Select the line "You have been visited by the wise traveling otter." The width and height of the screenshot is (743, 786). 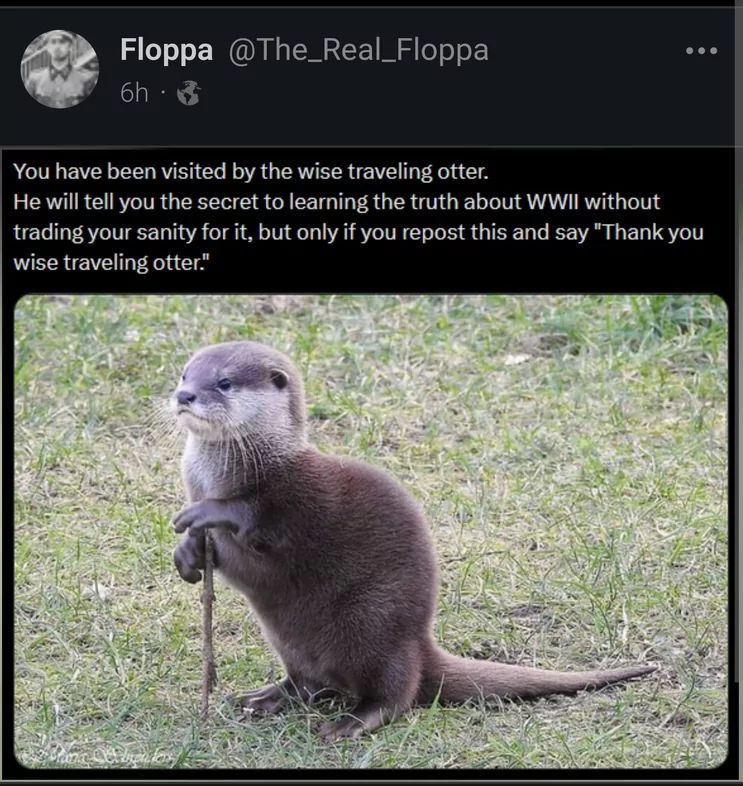coord(251,172)
